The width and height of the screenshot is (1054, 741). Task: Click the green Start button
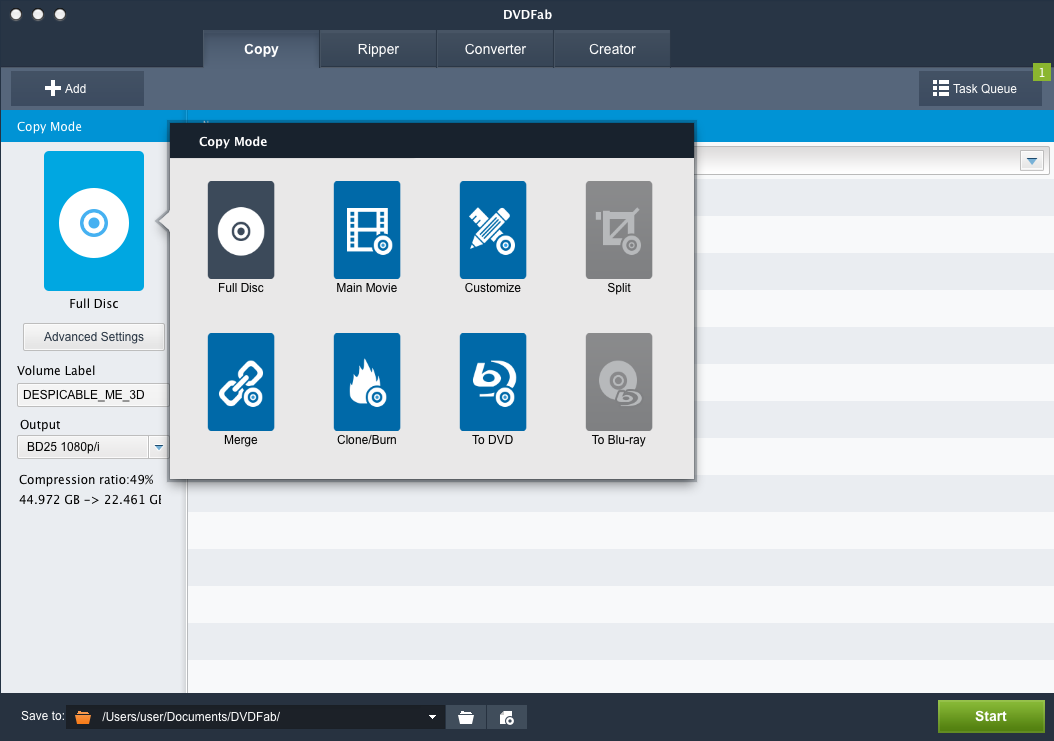991,716
